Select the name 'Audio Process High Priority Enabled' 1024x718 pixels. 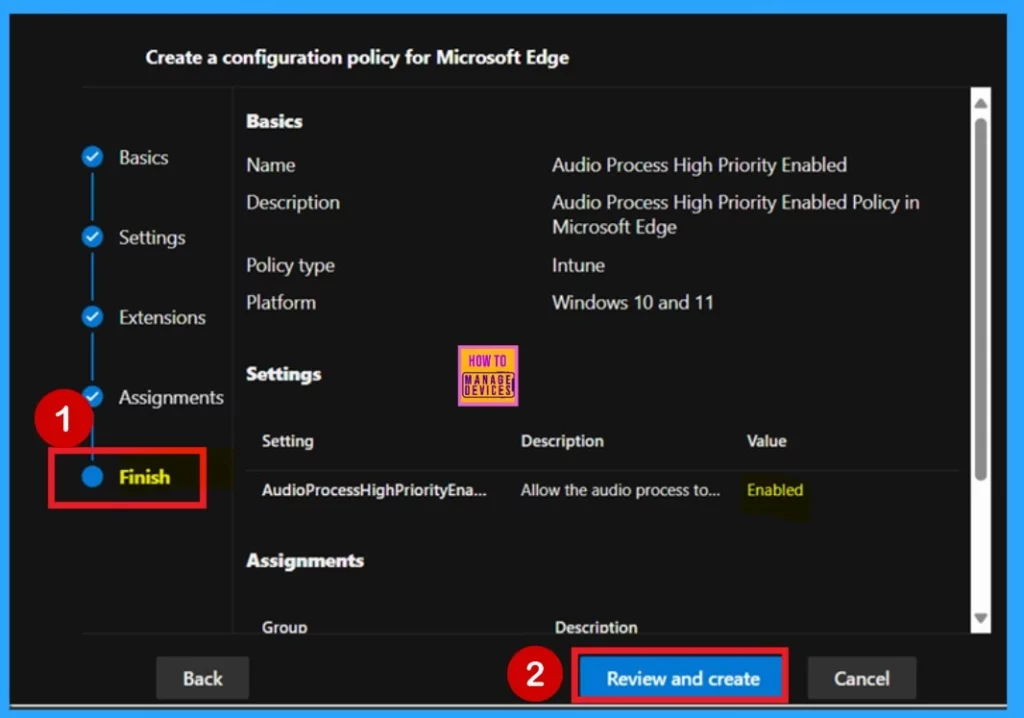699,165
